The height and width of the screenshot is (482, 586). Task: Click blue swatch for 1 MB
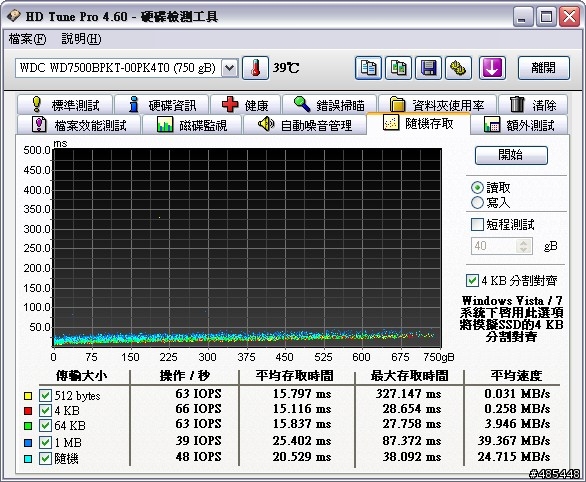click(x=28, y=443)
